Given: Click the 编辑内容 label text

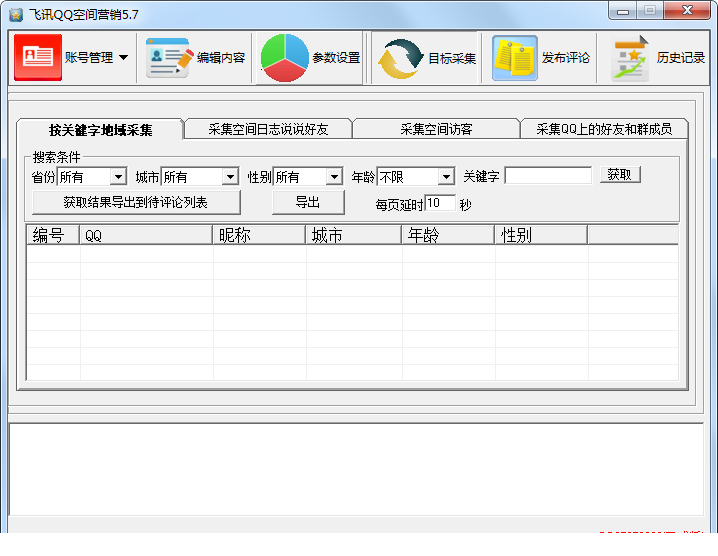Looking at the screenshot, I should click(221, 58).
